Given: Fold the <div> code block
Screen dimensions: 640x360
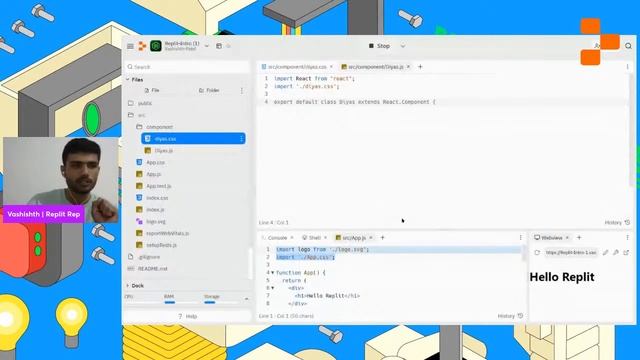Looking at the screenshot, I should click(272, 288).
